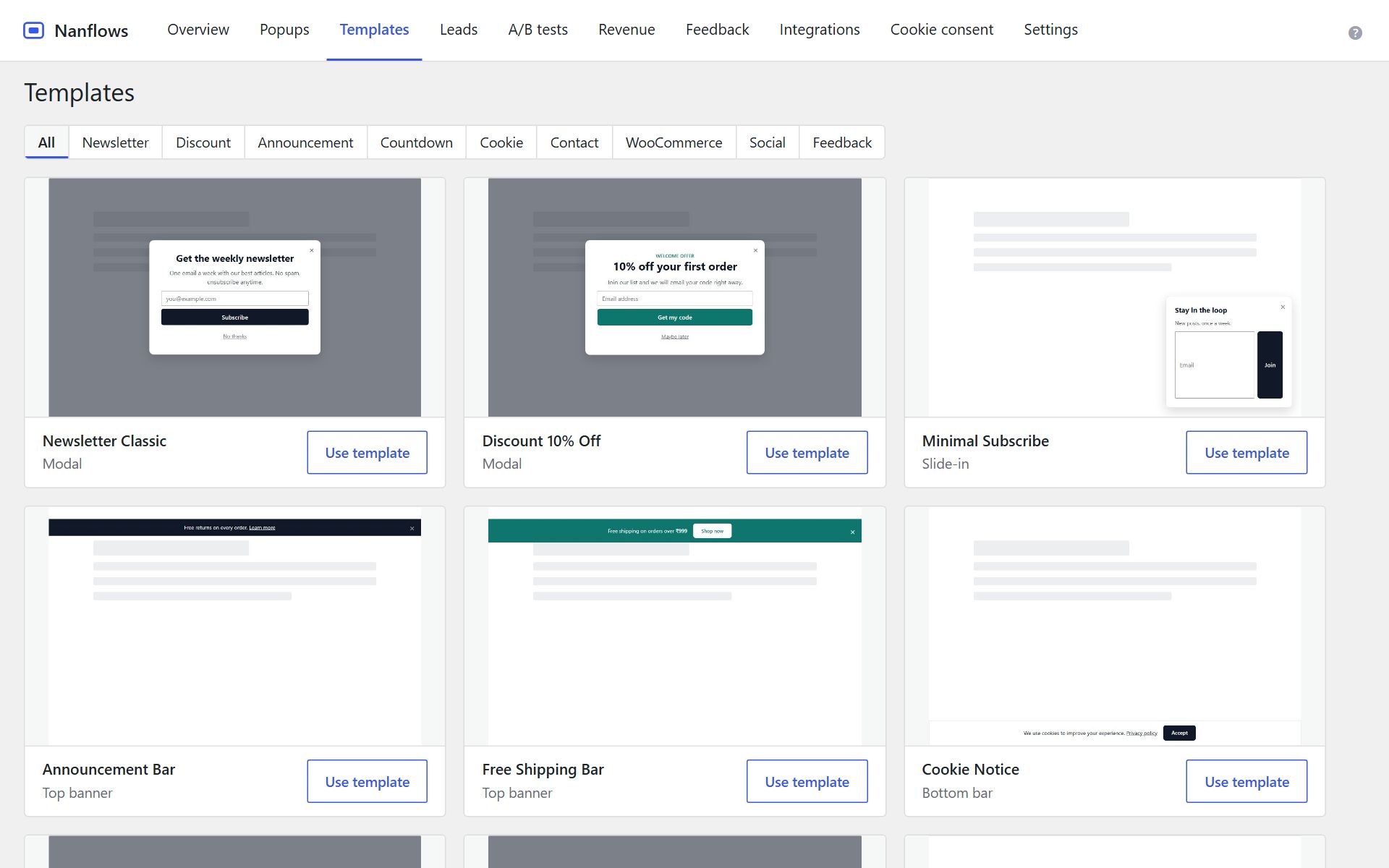Go to the Popups nav tab
Screen dimensions: 1389x868
284,30
